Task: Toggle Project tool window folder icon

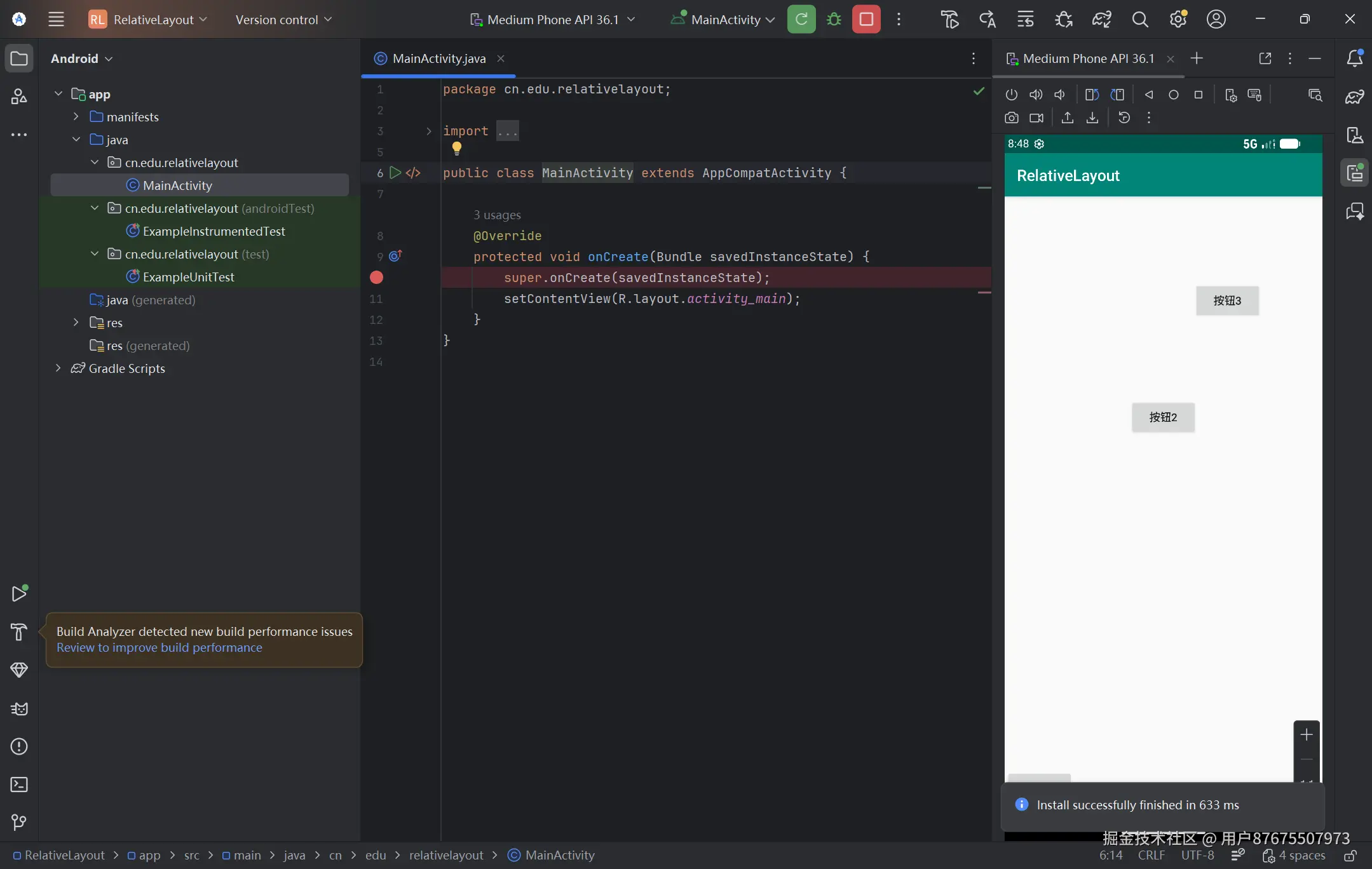Action: click(19, 58)
